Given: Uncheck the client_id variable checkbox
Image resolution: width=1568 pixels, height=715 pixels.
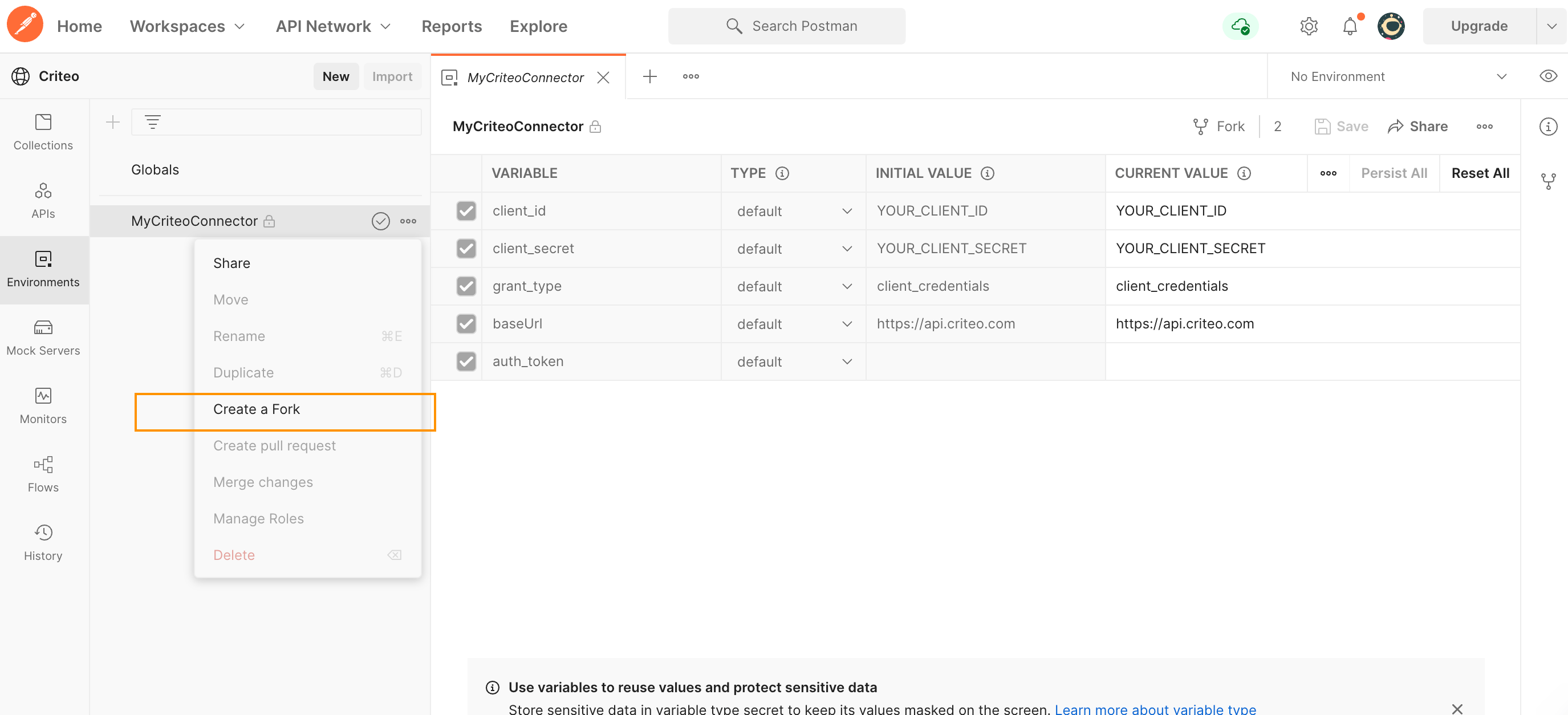Looking at the screenshot, I should (466, 211).
